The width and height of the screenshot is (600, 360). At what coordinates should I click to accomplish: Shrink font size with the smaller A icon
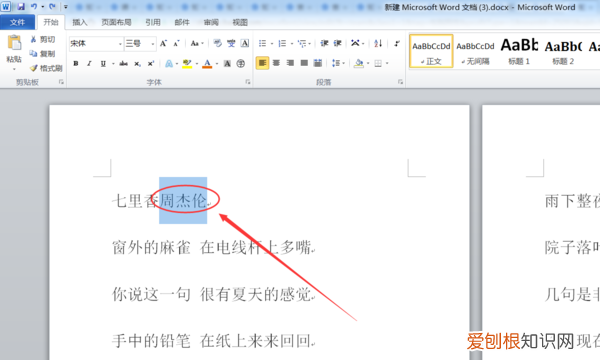tap(176, 43)
